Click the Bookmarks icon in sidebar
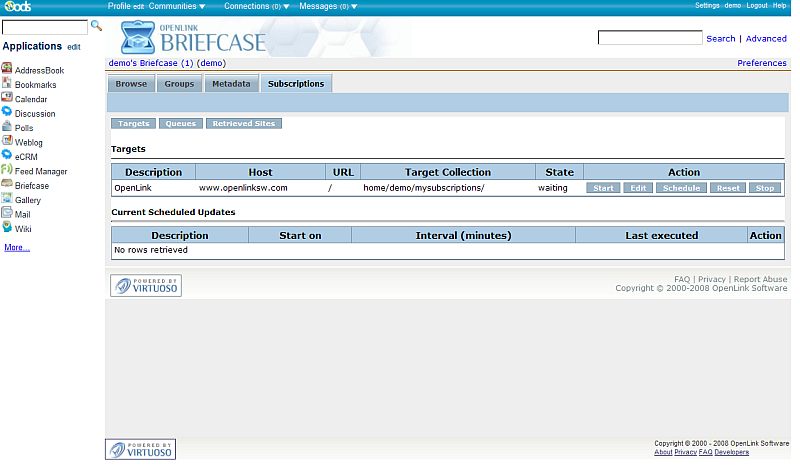The width and height of the screenshot is (800, 472). click(7, 85)
